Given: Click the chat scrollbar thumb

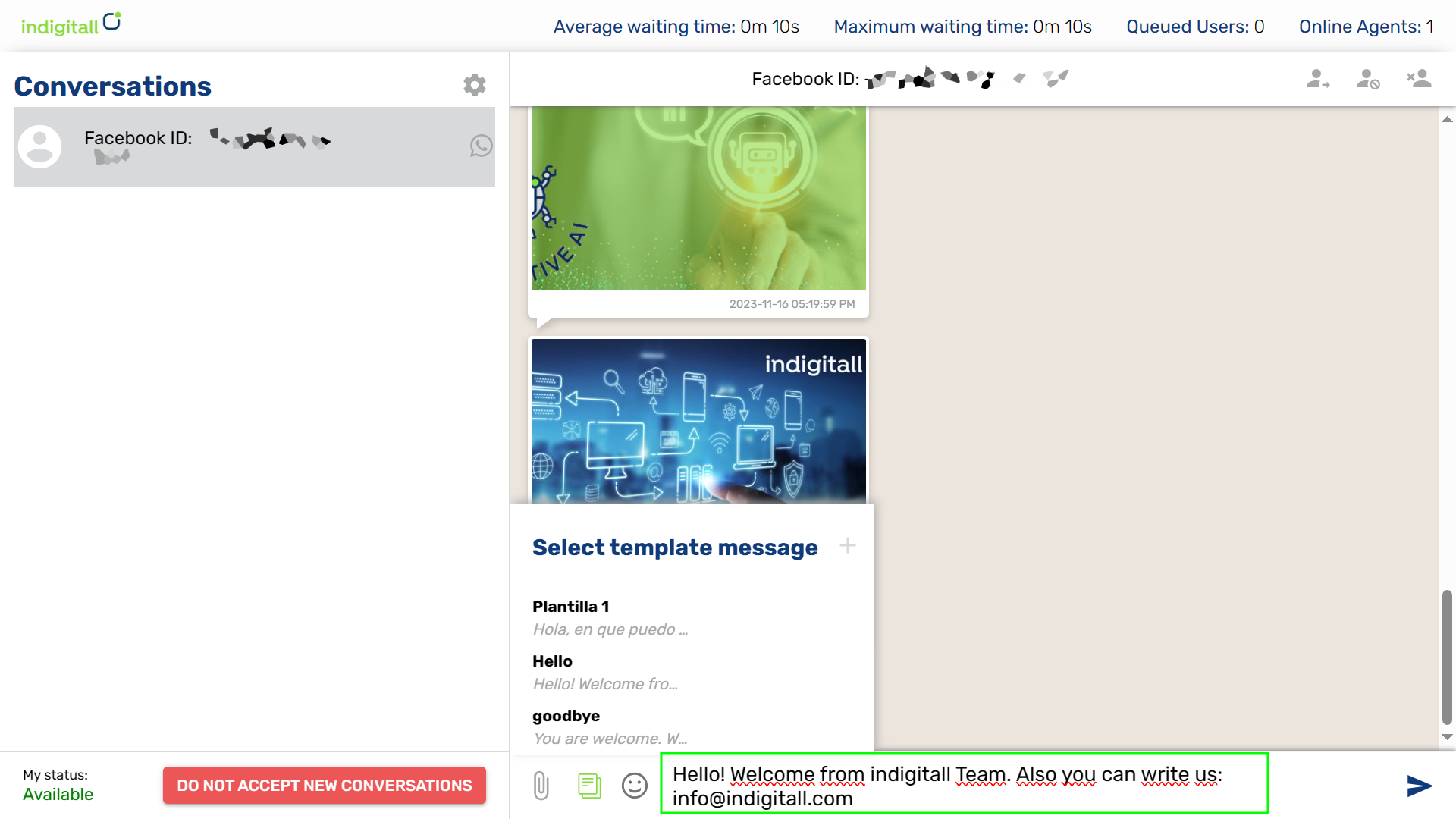Looking at the screenshot, I should coord(1447,657).
